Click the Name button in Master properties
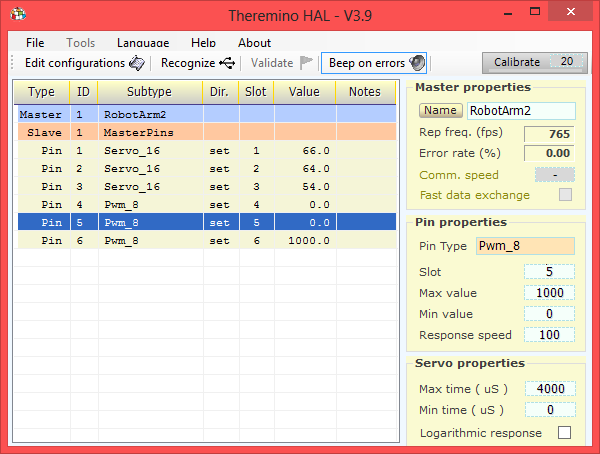The image size is (600, 454). [440, 111]
